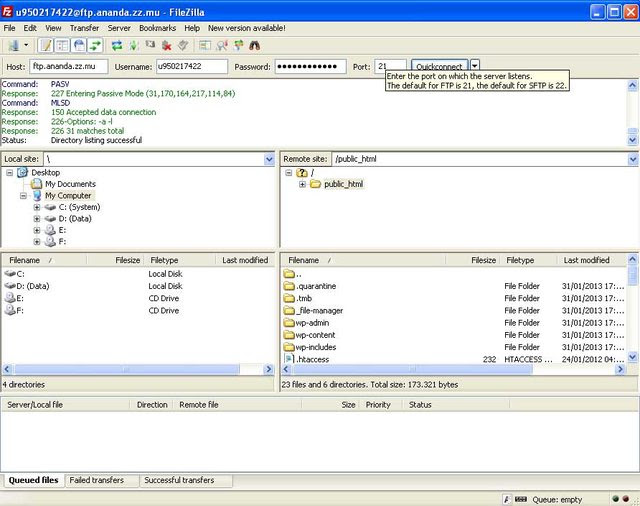Reconnect to the last server
The image size is (640, 506).
[x=183, y=45]
